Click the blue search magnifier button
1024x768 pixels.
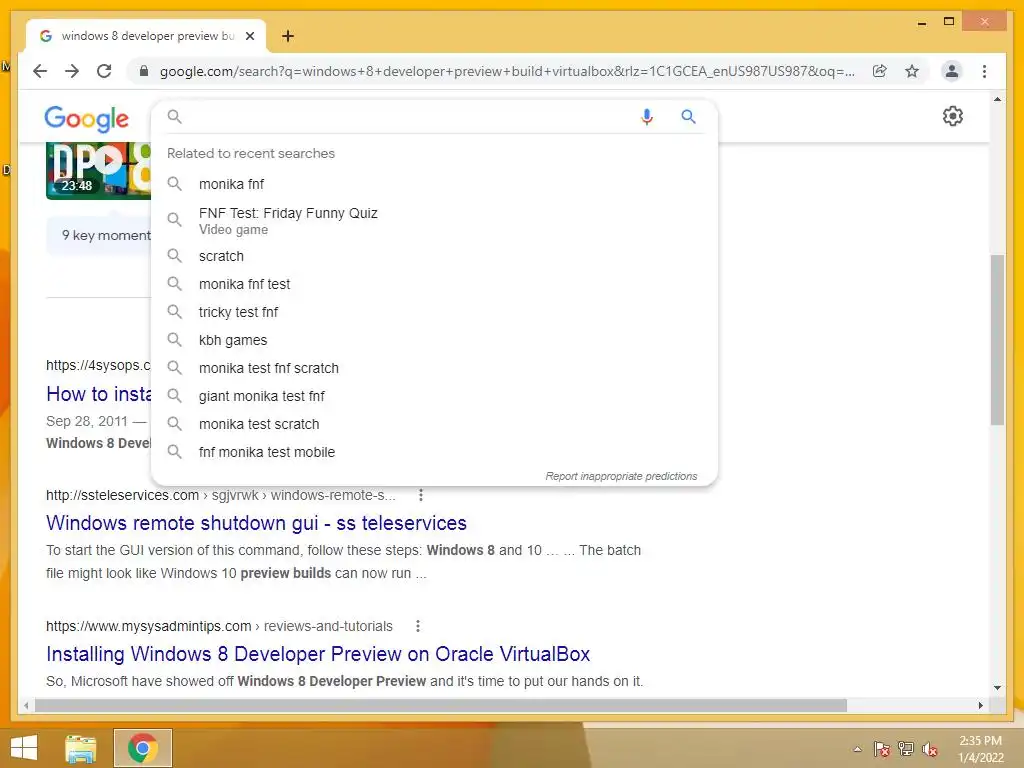(688, 117)
